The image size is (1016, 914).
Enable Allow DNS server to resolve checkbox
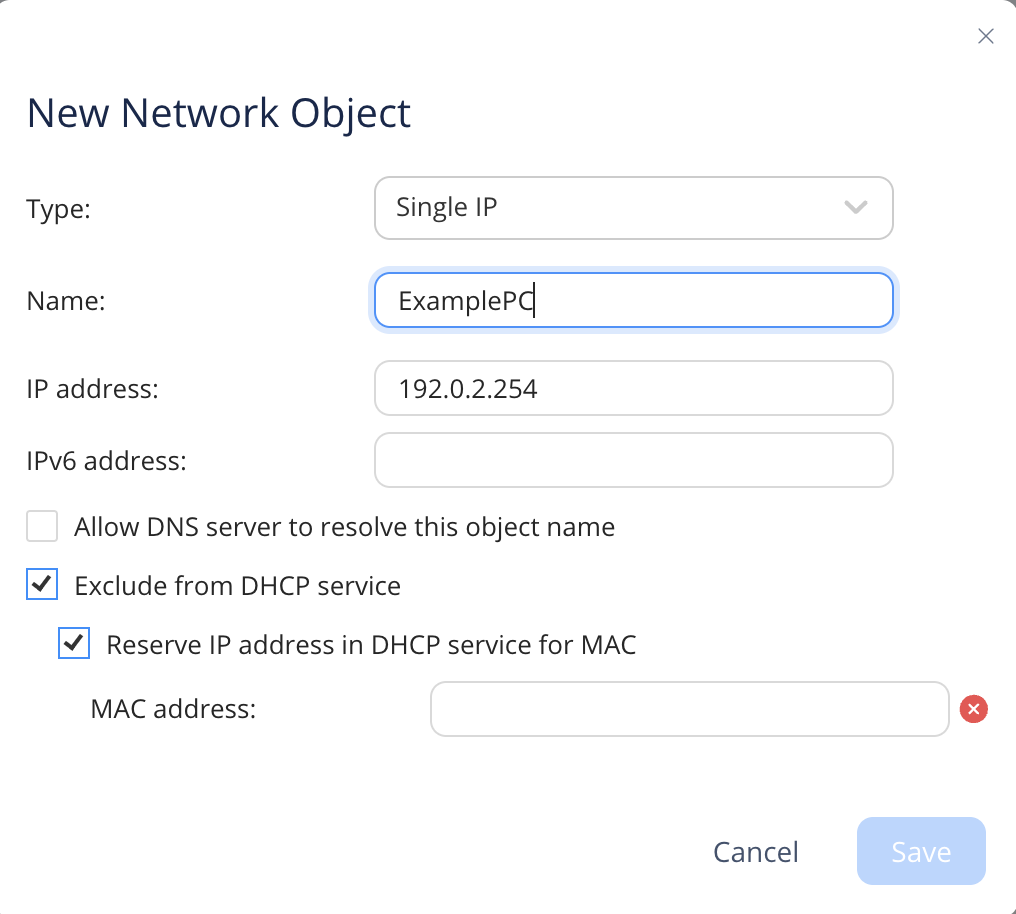[x=42, y=526]
